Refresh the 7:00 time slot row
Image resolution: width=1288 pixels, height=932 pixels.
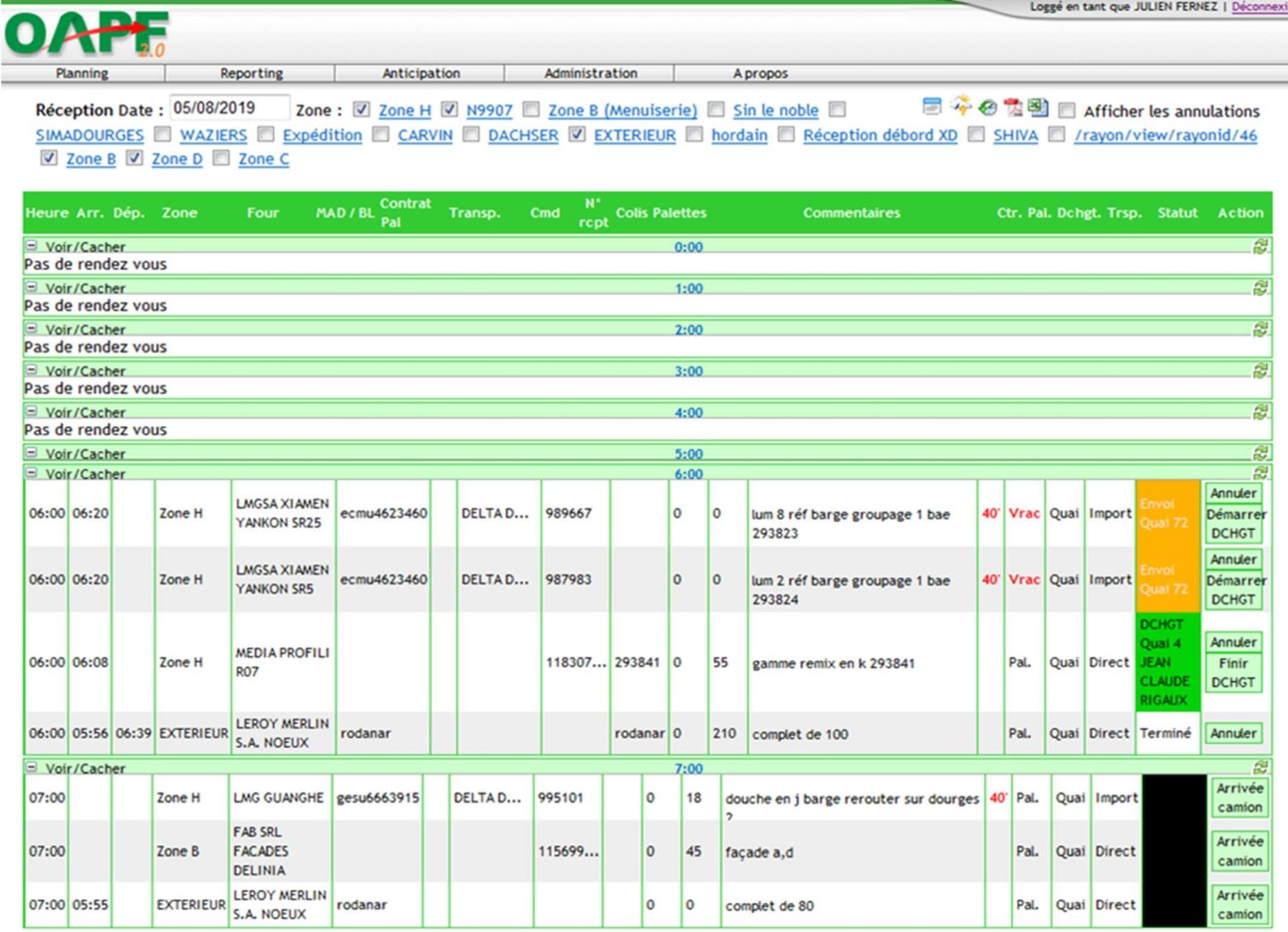coord(1260,768)
